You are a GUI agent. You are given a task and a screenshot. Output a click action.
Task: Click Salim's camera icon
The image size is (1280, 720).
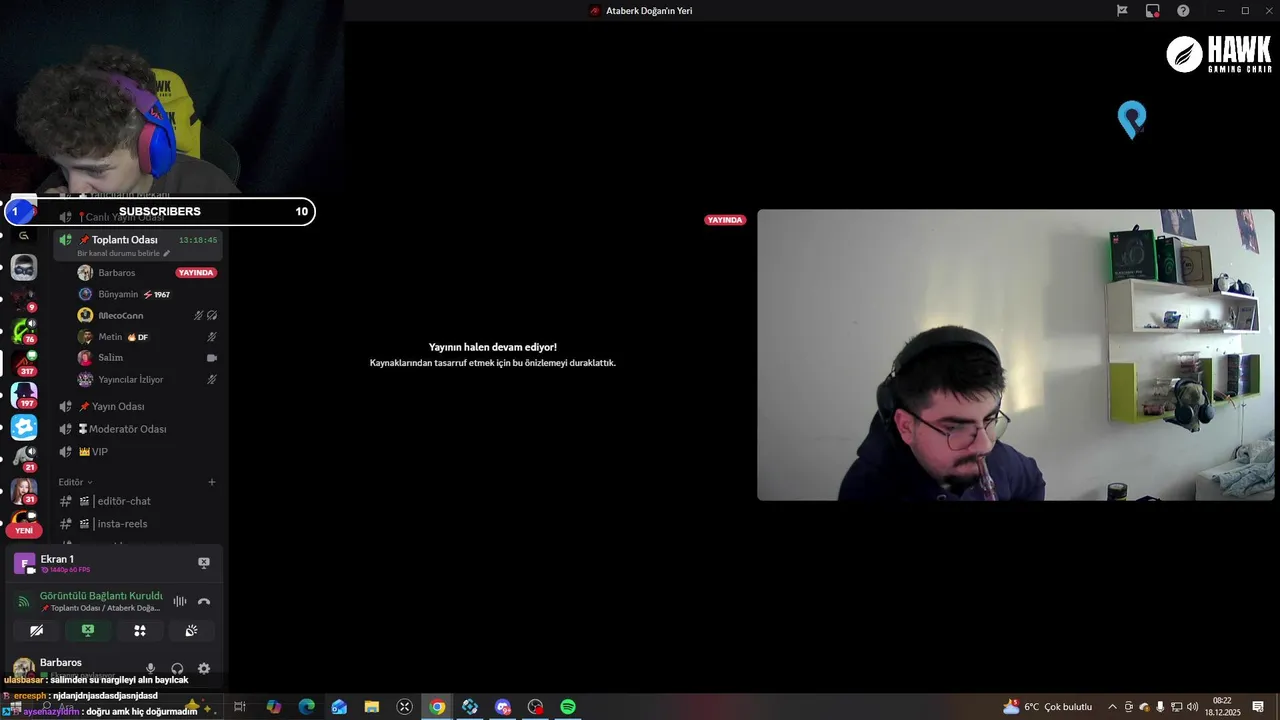(211, 358)
